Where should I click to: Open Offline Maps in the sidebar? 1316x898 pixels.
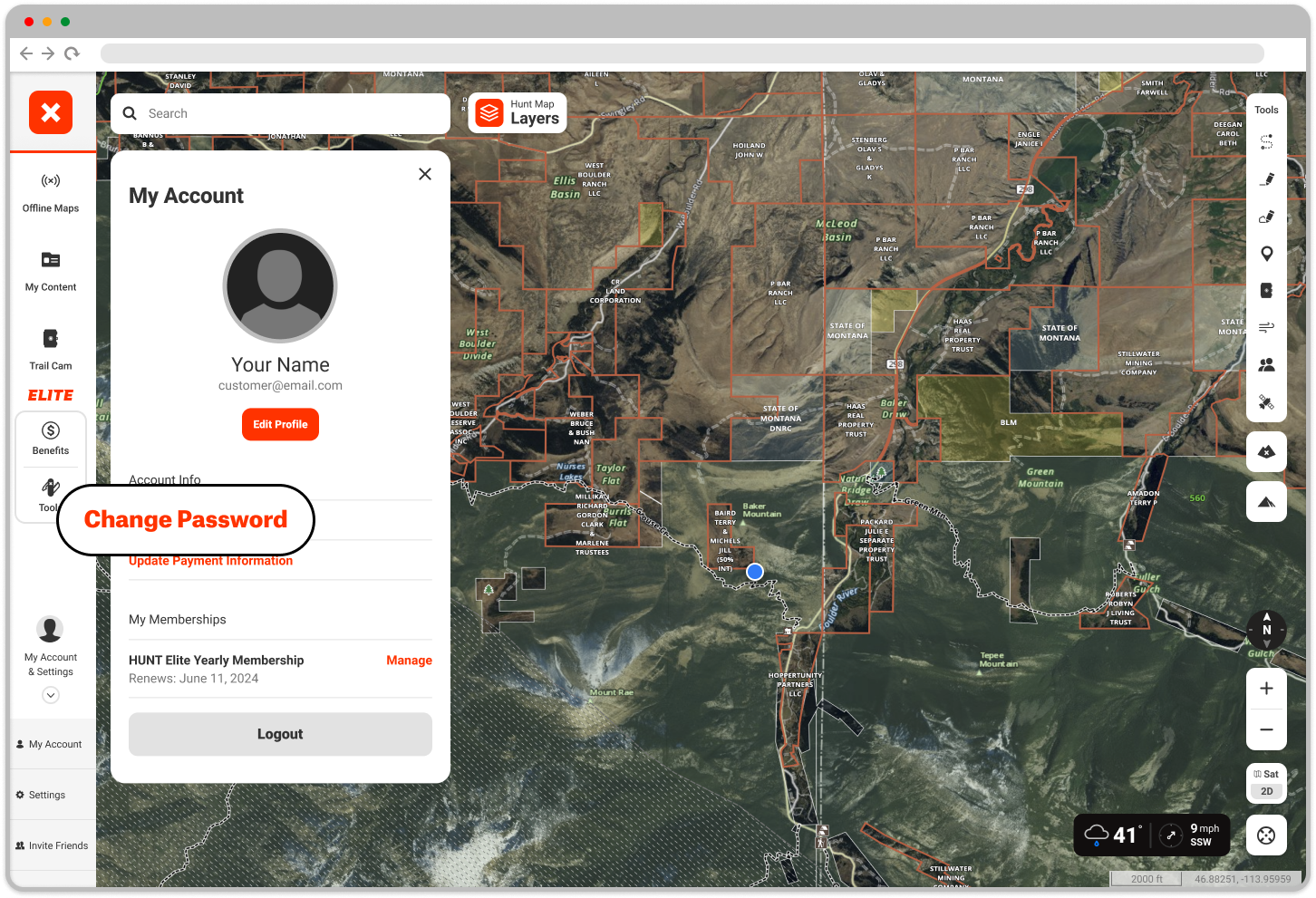click(x=51, y=193)
